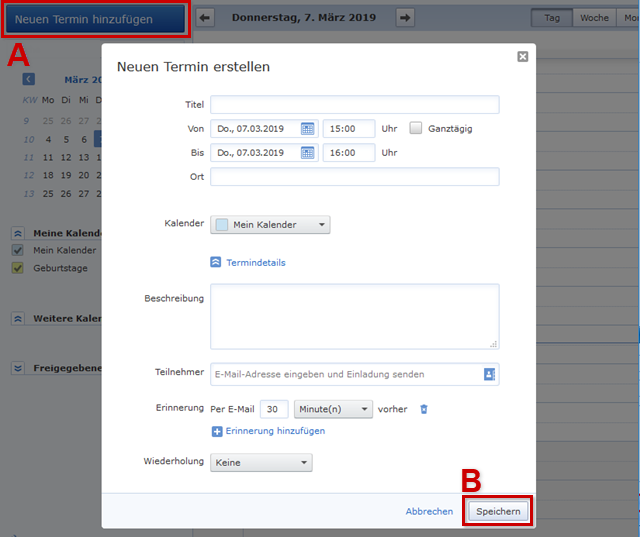This screenshot has height=537, width=640.
Task: Click Neuen Termin hinzufügen button
Action: pyautogui.click(x=95, y=19)
